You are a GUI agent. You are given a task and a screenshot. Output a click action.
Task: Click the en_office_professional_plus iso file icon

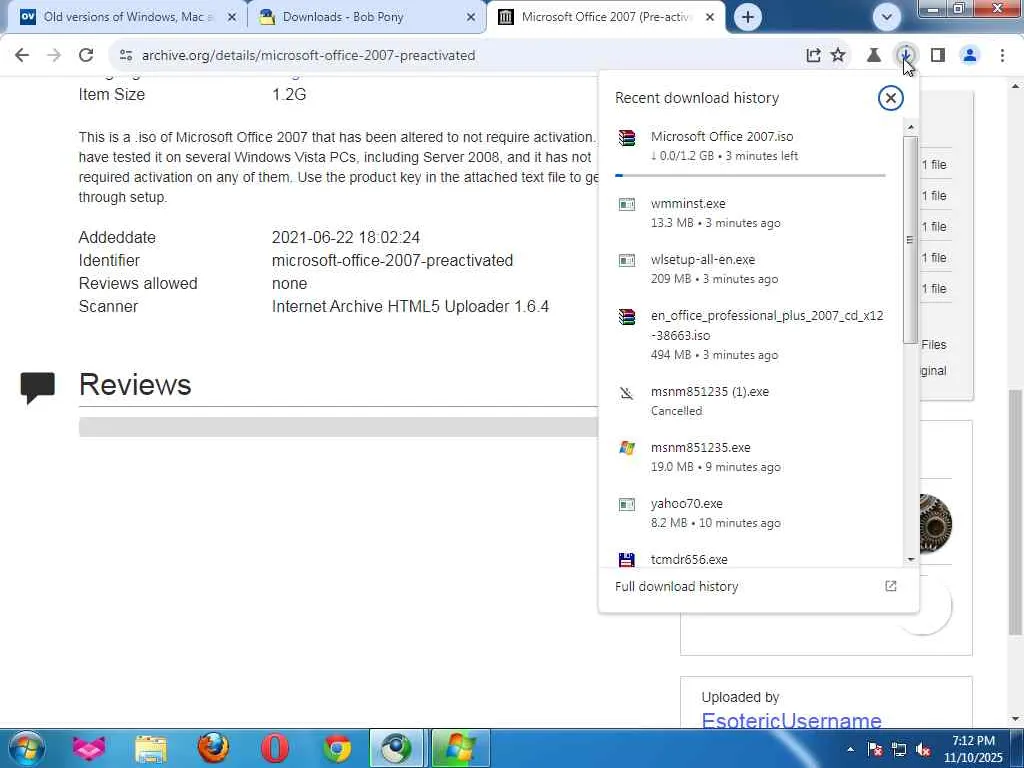point(627,317)
